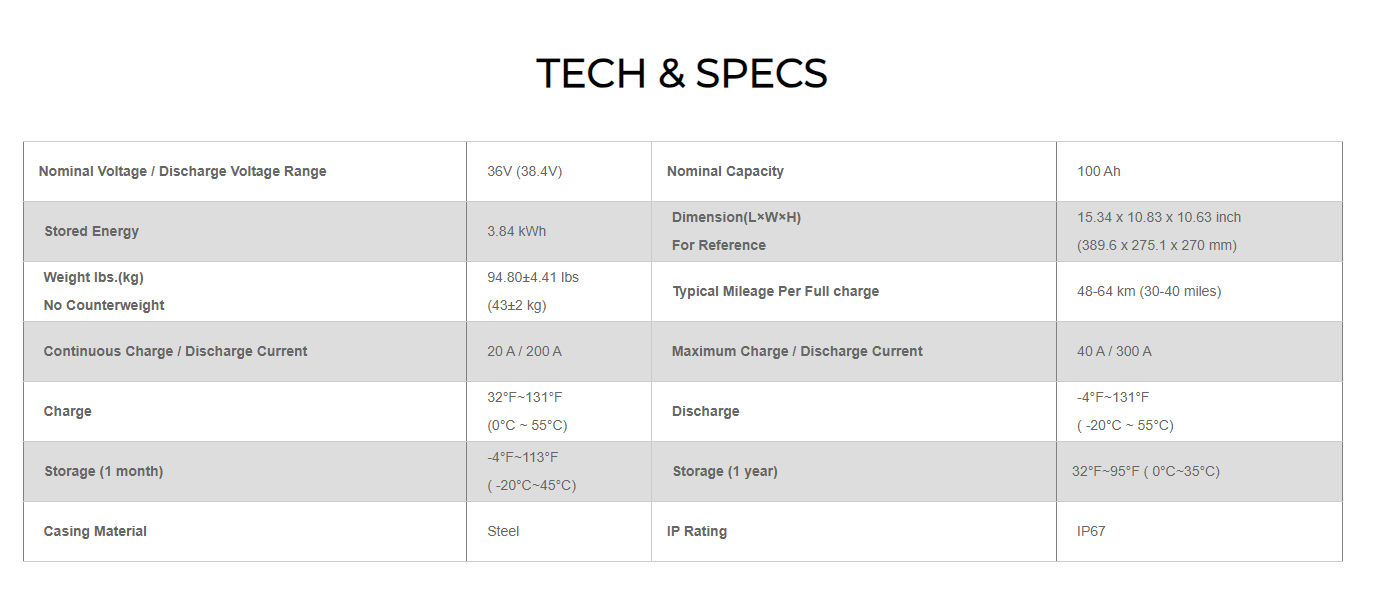Viewport: 1376px width, 600px height.
Task: Click the Steel casing material value
Action: (x=503, y=531)
